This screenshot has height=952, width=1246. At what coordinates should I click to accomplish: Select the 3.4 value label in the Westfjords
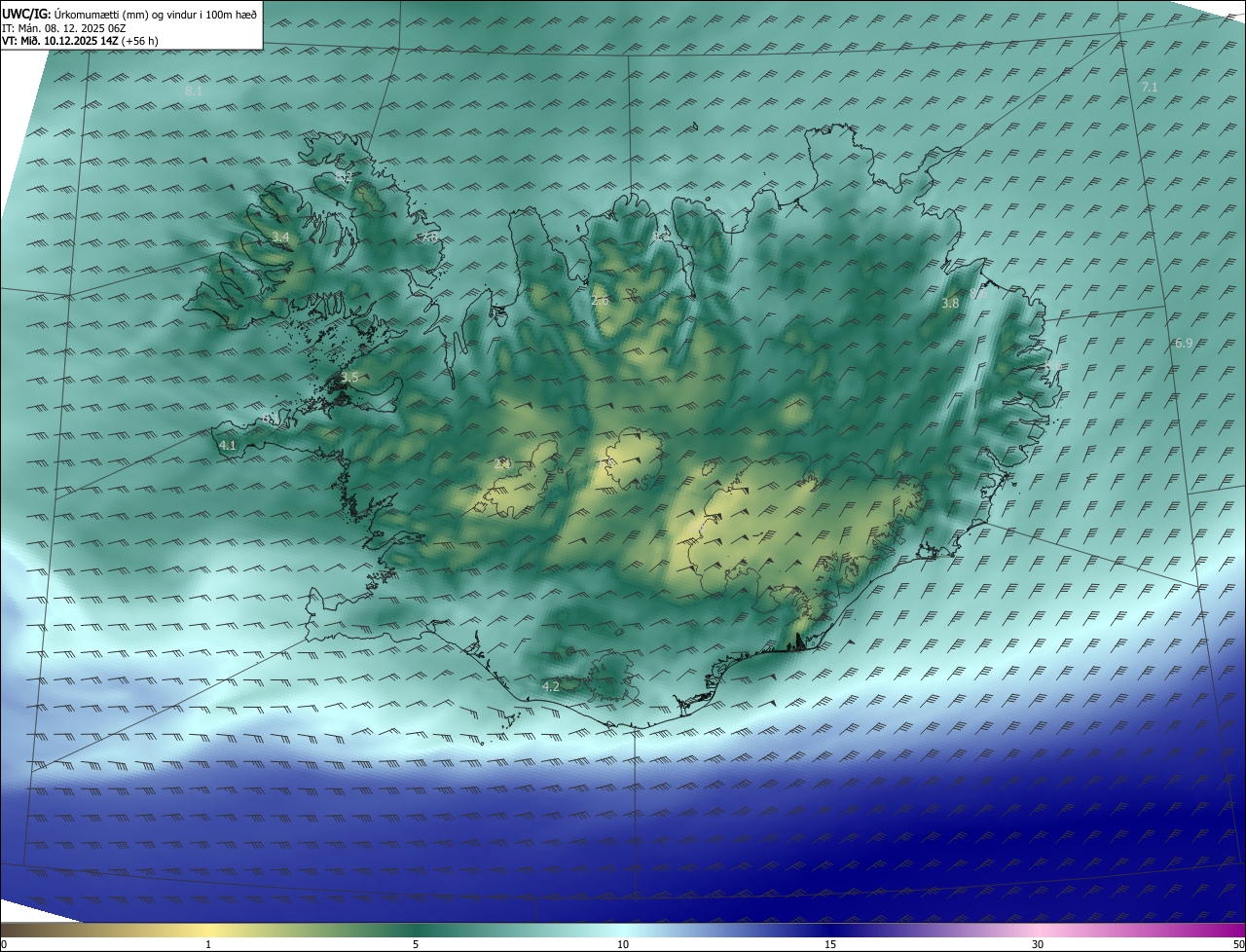pos(280,238)
